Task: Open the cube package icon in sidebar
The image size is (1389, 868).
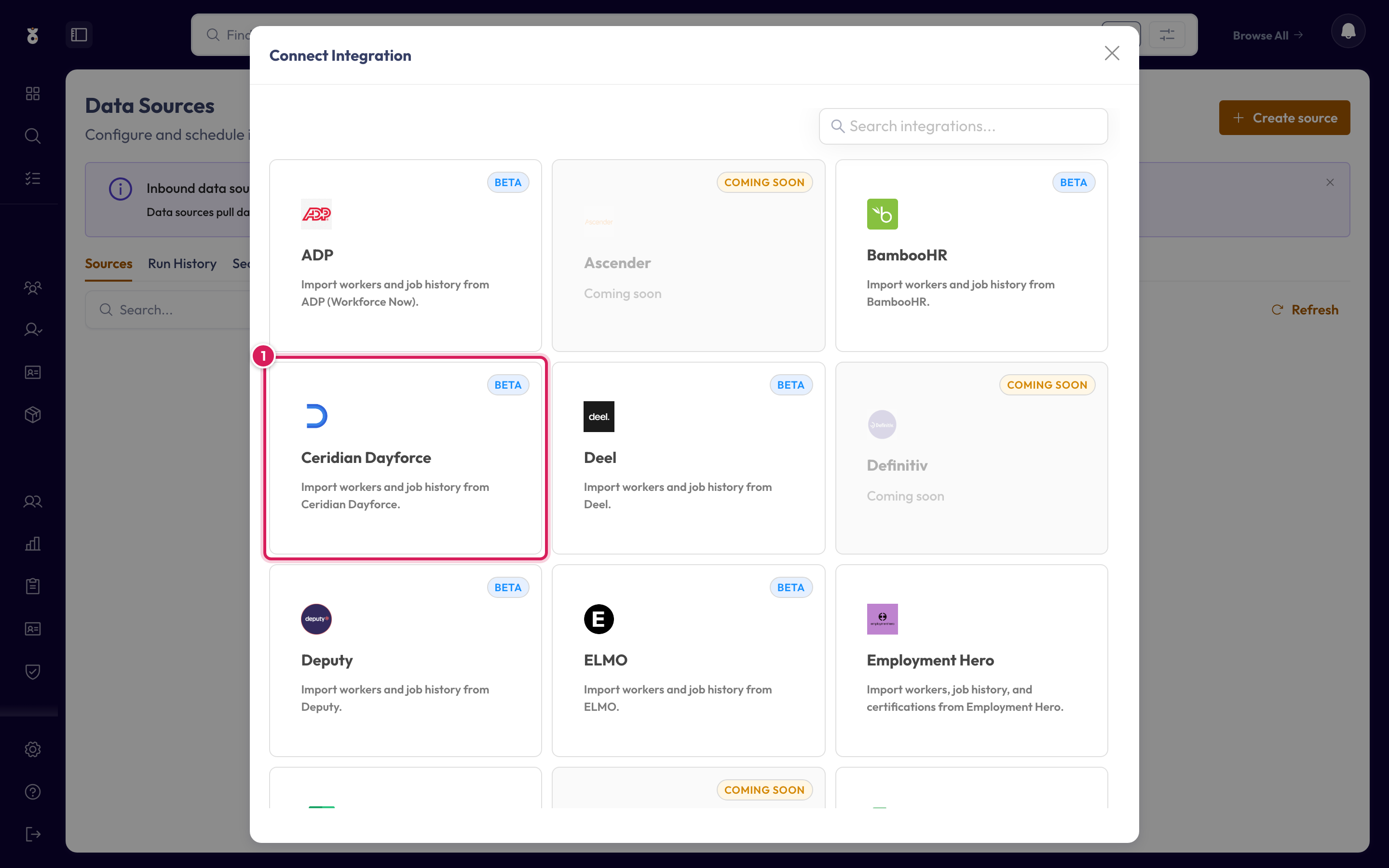Action: coord(33,415)
